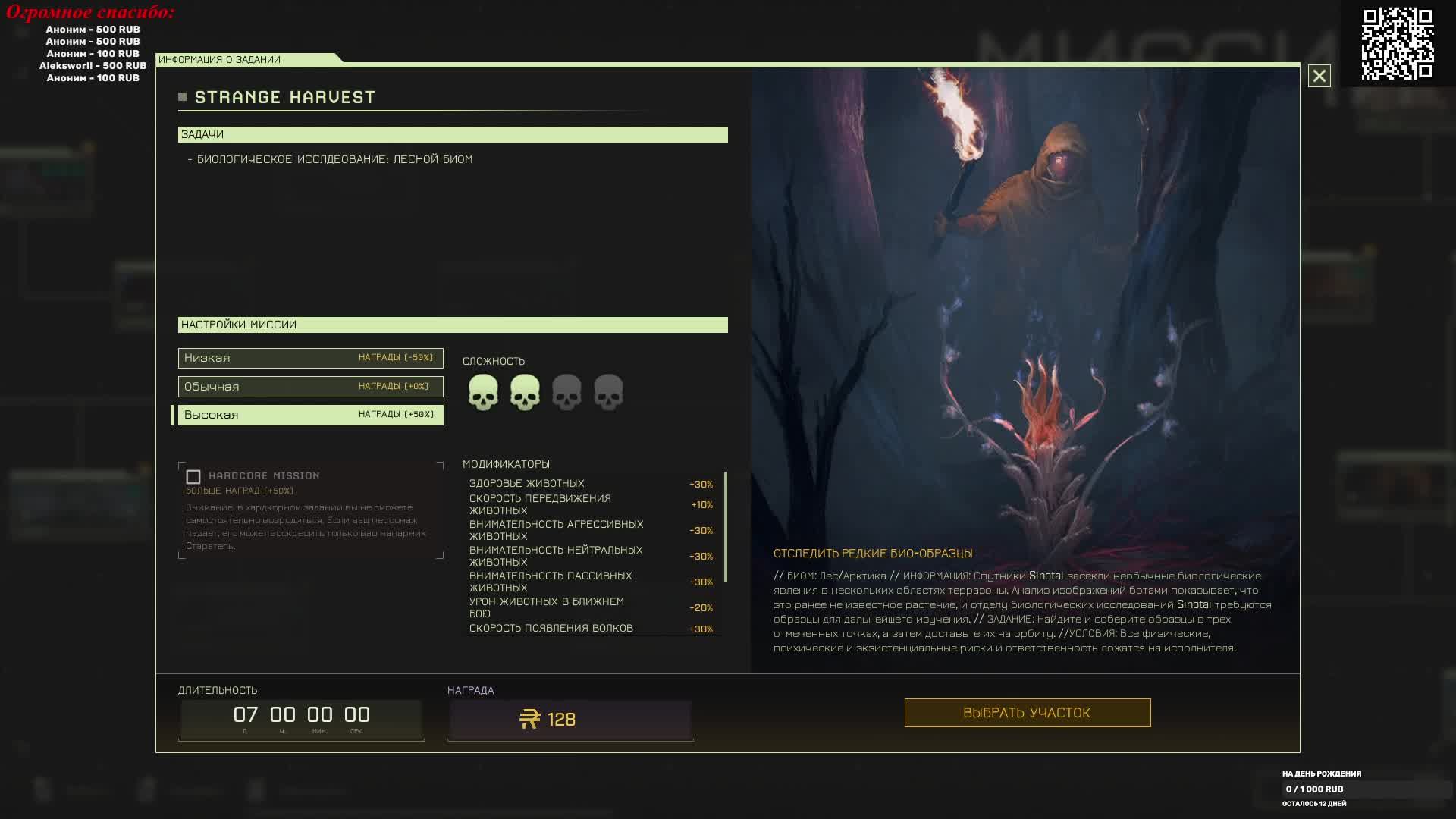Select Высокая difficulty option
This screenshot has width=1456, height=819.
(x=310, y=415)
